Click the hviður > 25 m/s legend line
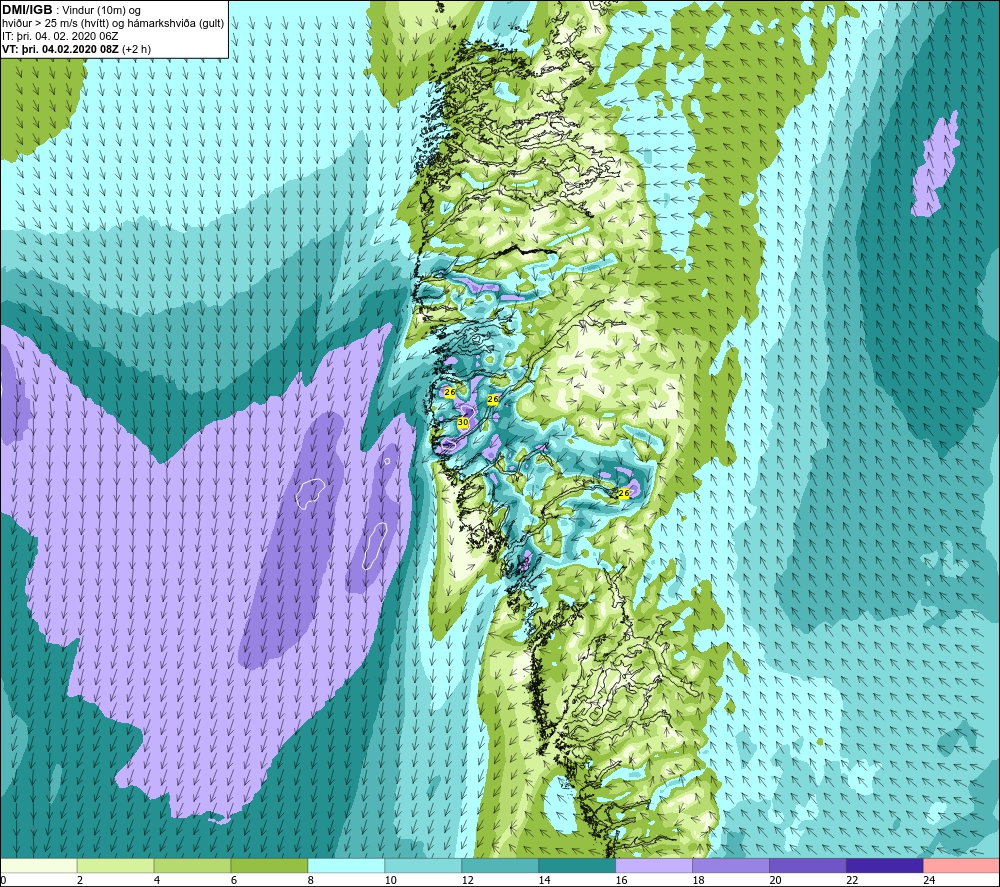 [x=113, y=24]
